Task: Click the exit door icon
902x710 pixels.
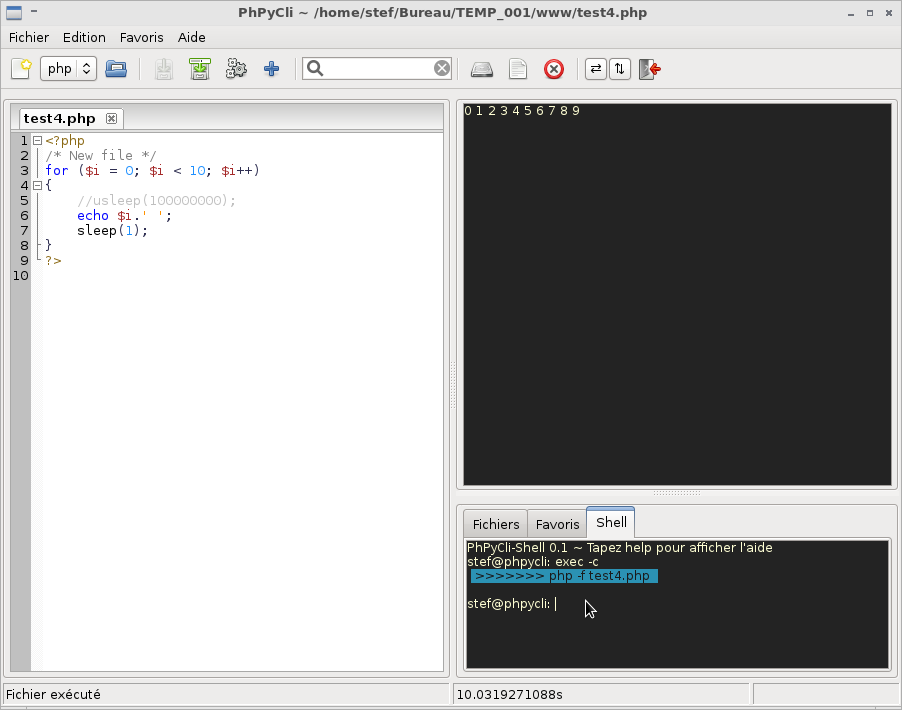Action: (x=650, y=69)
